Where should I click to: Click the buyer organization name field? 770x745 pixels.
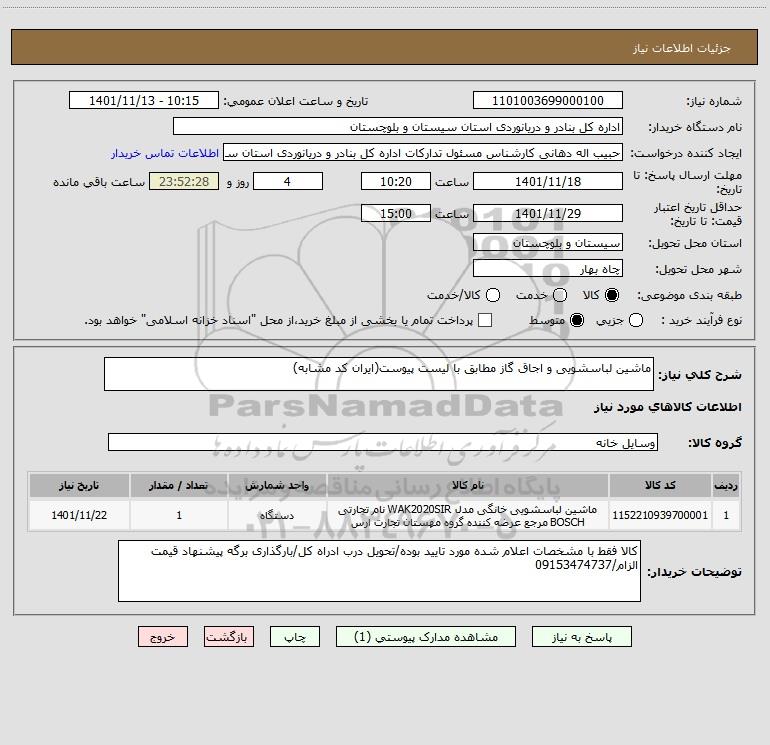click(398, 127)
